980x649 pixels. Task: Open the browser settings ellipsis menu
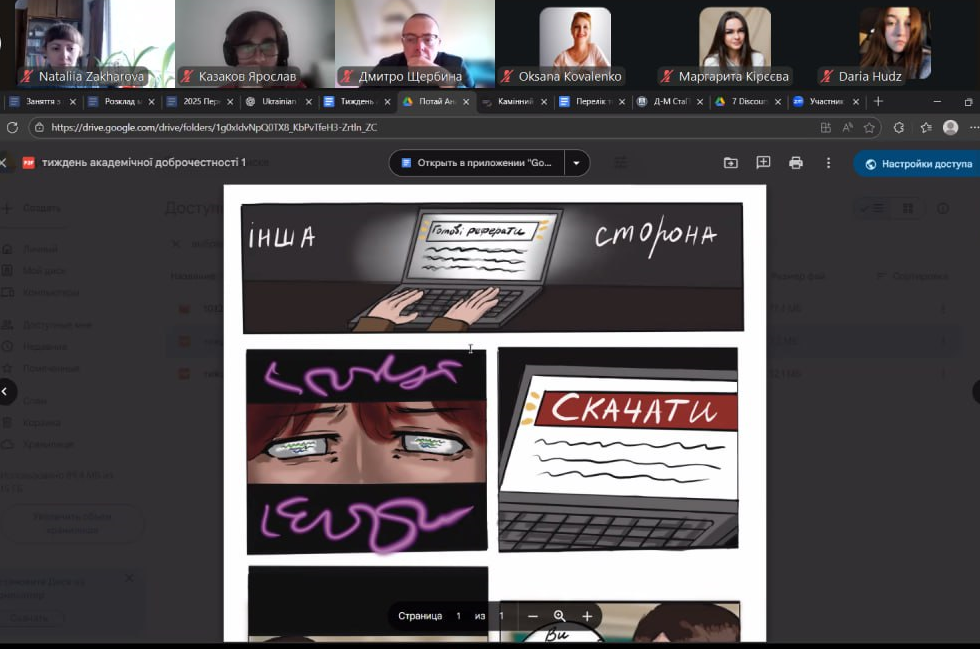point(973,127)
